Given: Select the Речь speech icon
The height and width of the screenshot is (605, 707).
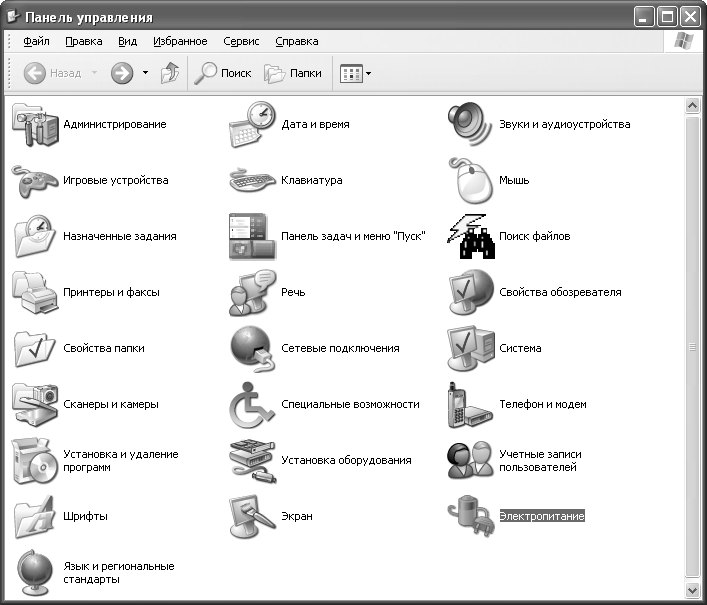Looking at the screenshot, I should point(252,292).
